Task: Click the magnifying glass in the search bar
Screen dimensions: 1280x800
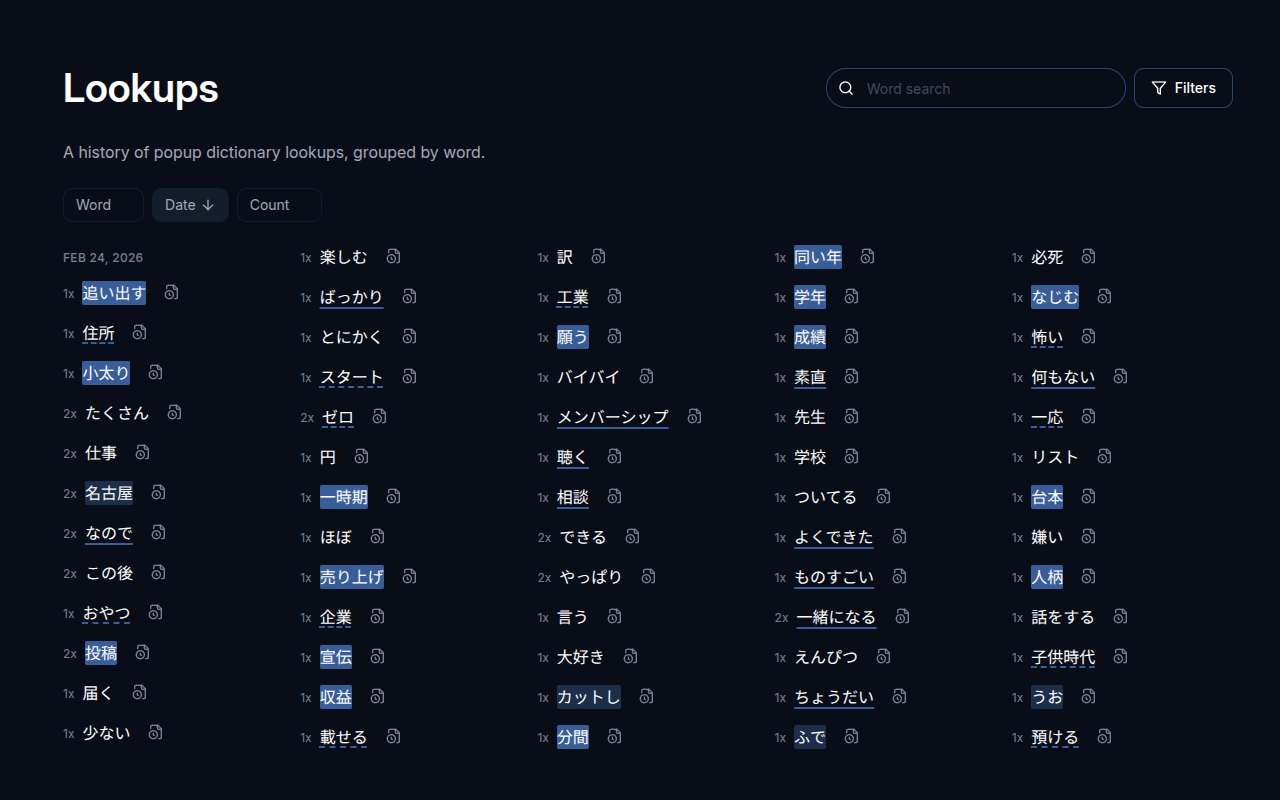Action: click(x=846, y=88)
